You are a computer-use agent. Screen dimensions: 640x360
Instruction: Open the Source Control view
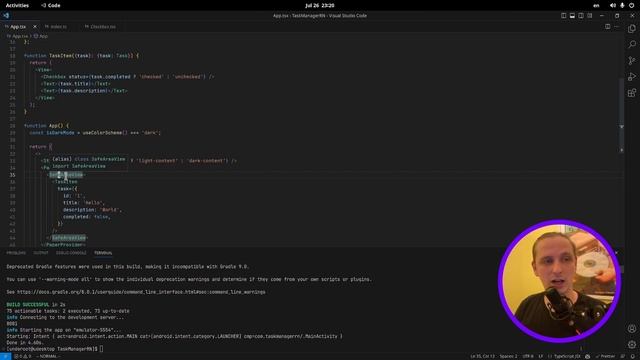(632, 60)
